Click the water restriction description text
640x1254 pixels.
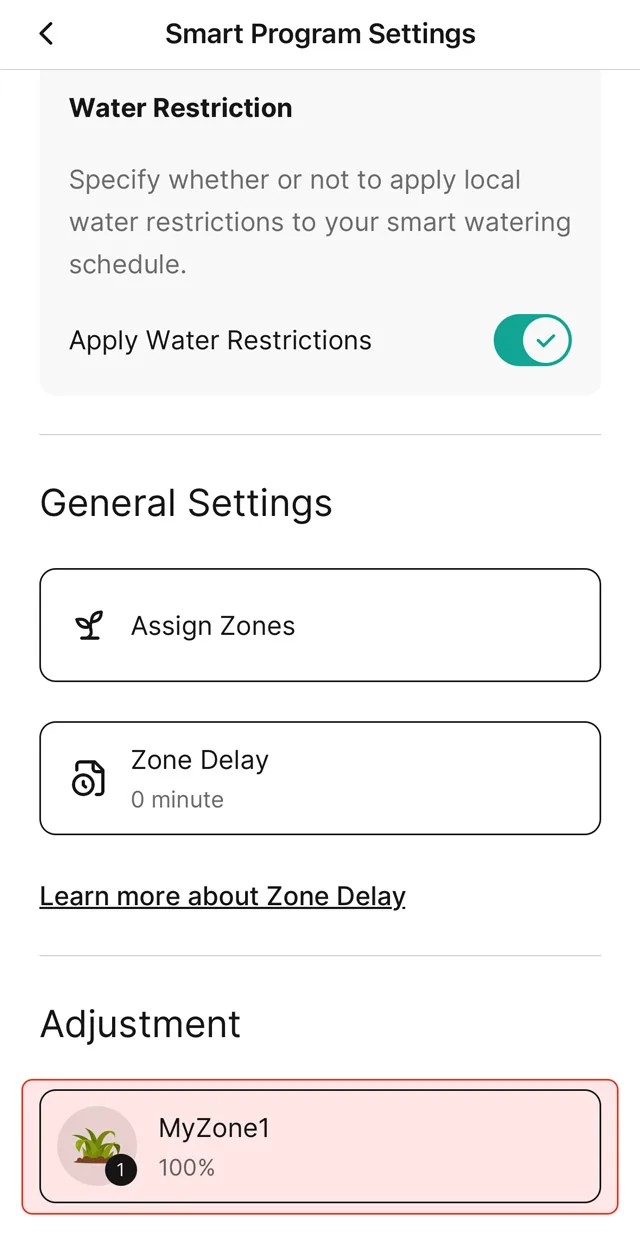point(320,222)
